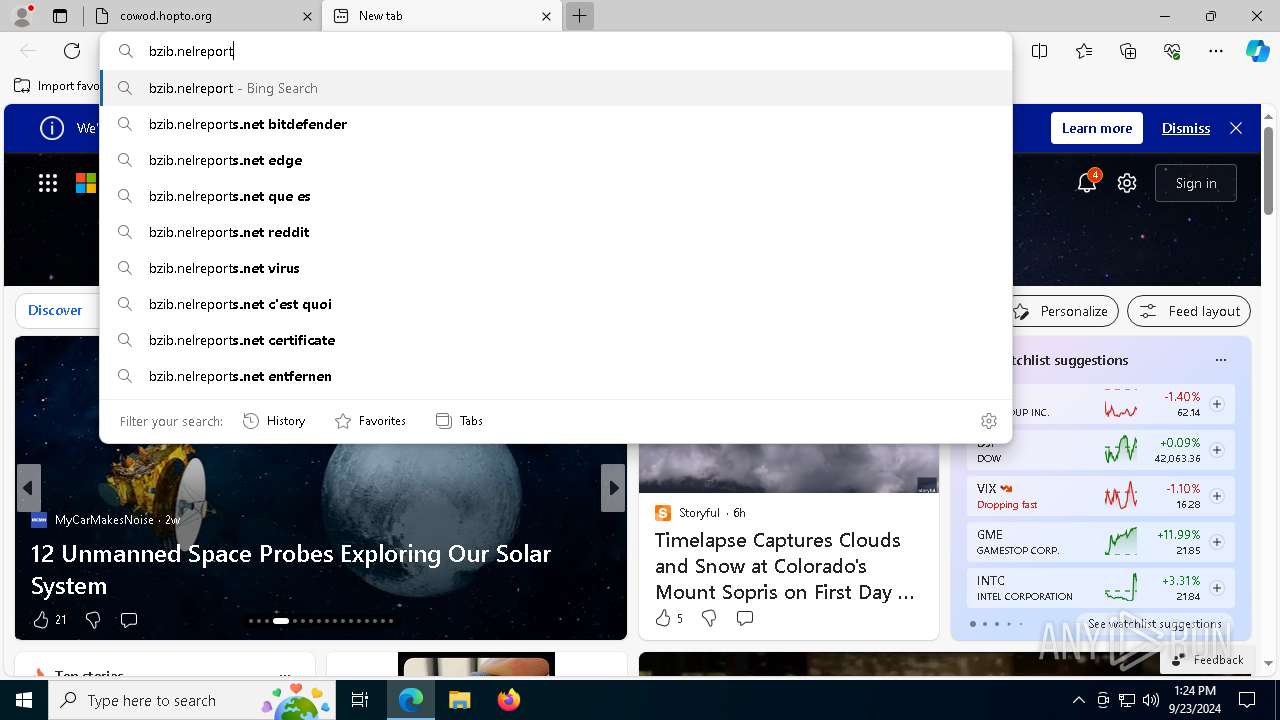Open the Feed layout options
Image resolution: width=1280 pixels, height=720 pixels.
[x=1189, y=311]
